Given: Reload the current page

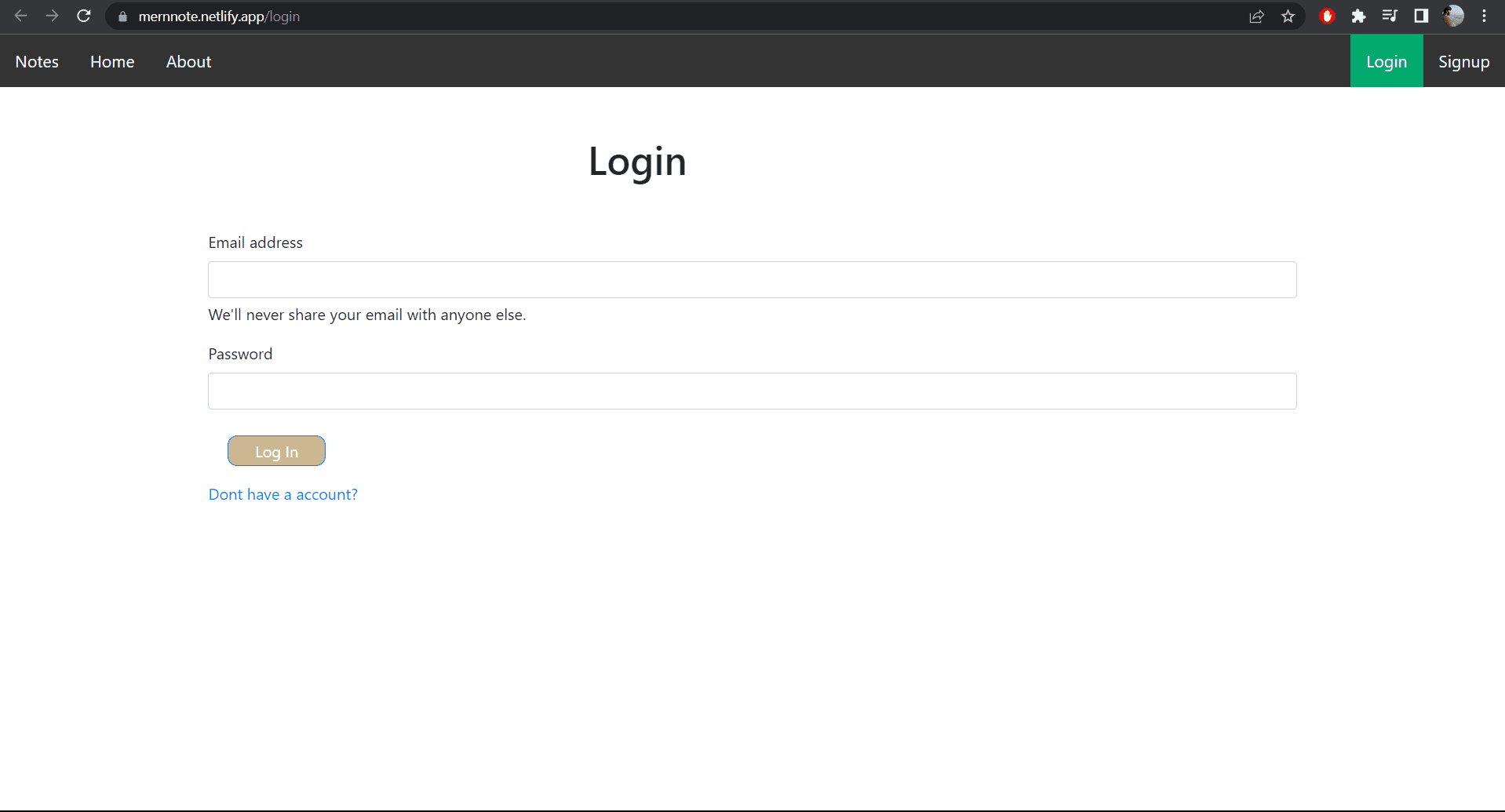Looking at the screenshot, I should click(x=84, y=16).
